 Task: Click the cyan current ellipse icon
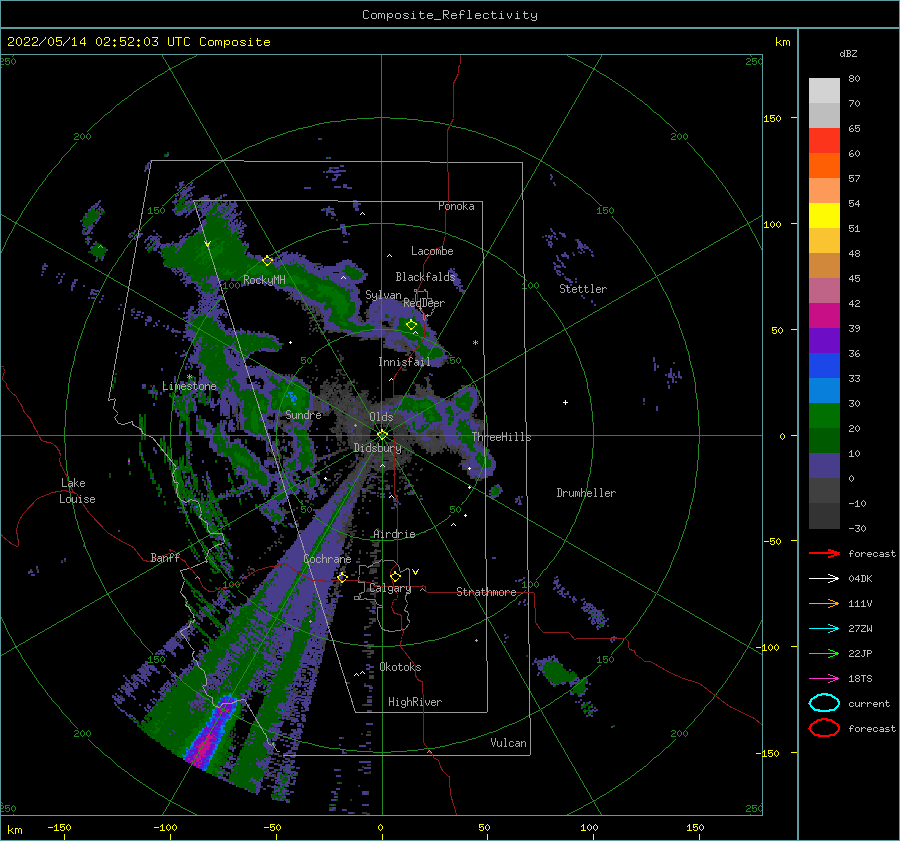pyautogui.click(x=824, y=703)
